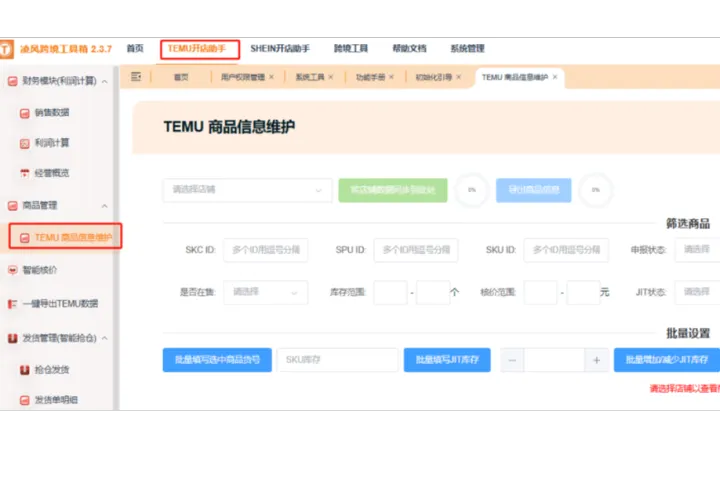Click the 批量填写JIT库存 button
The width and height of the screenshot is (720, 480).
(x=447, y=360)
